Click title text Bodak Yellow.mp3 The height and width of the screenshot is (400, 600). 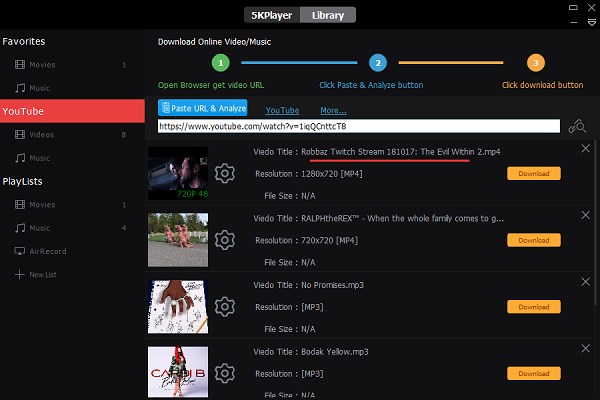click(335, 352)
